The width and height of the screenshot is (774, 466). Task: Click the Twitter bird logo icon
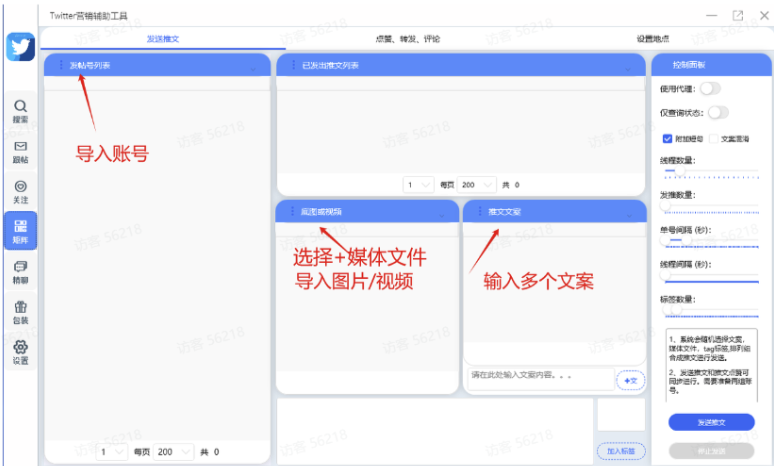pyautogui.click(x=20, y=47)
